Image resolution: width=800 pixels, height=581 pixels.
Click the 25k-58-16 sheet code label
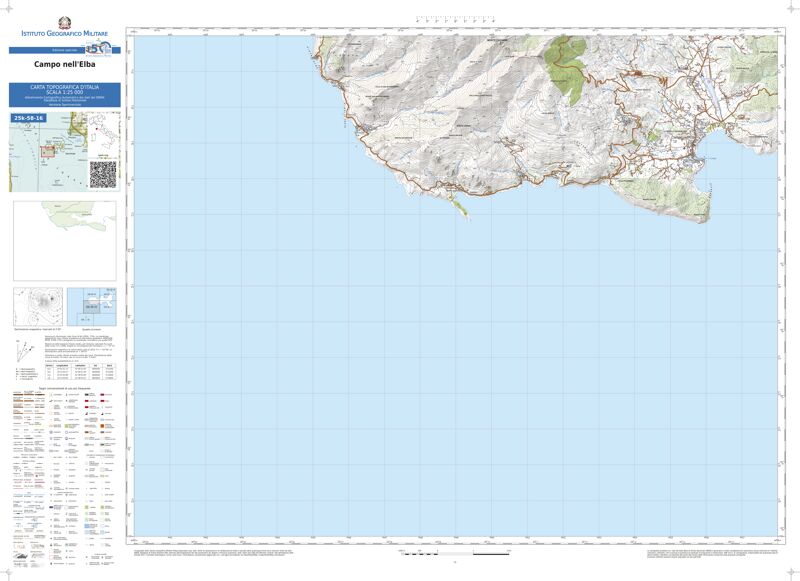[x=29, y=118]
